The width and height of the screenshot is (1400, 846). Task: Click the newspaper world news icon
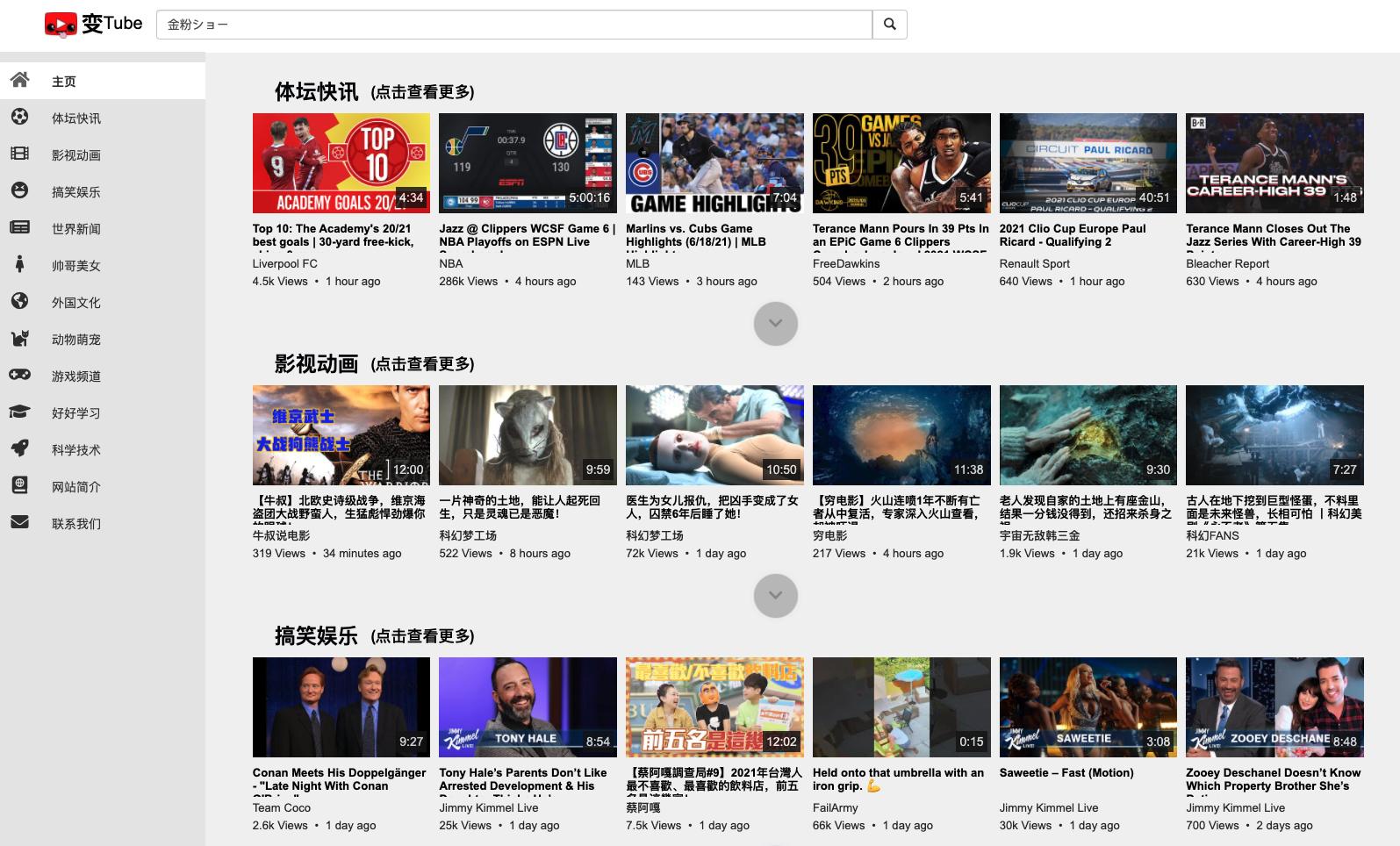coord(19,227)
